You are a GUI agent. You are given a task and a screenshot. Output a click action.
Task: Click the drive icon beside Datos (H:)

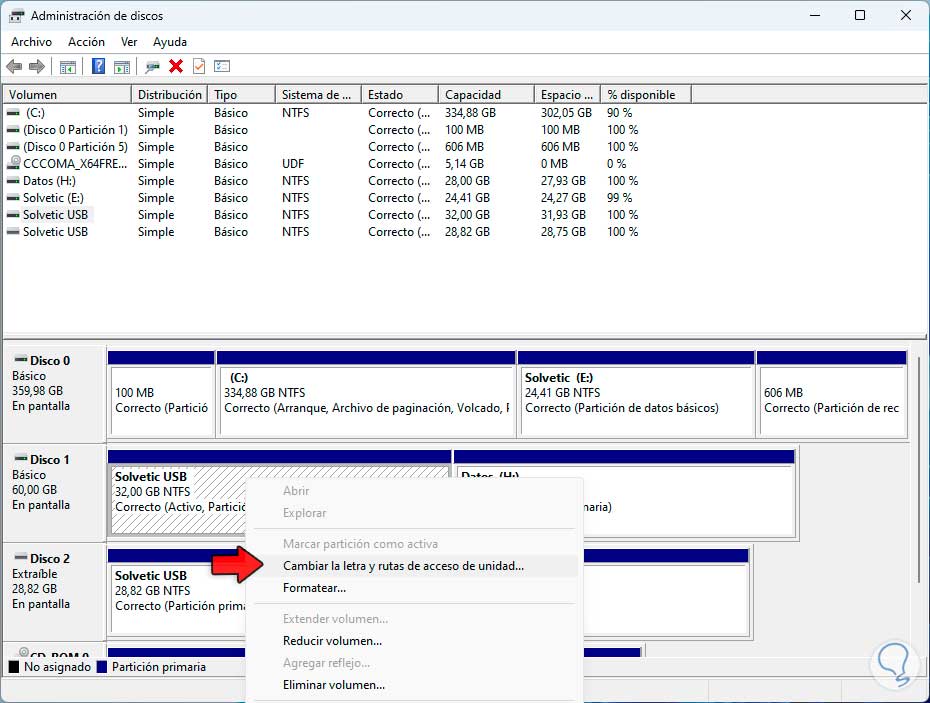coord(13,181)
